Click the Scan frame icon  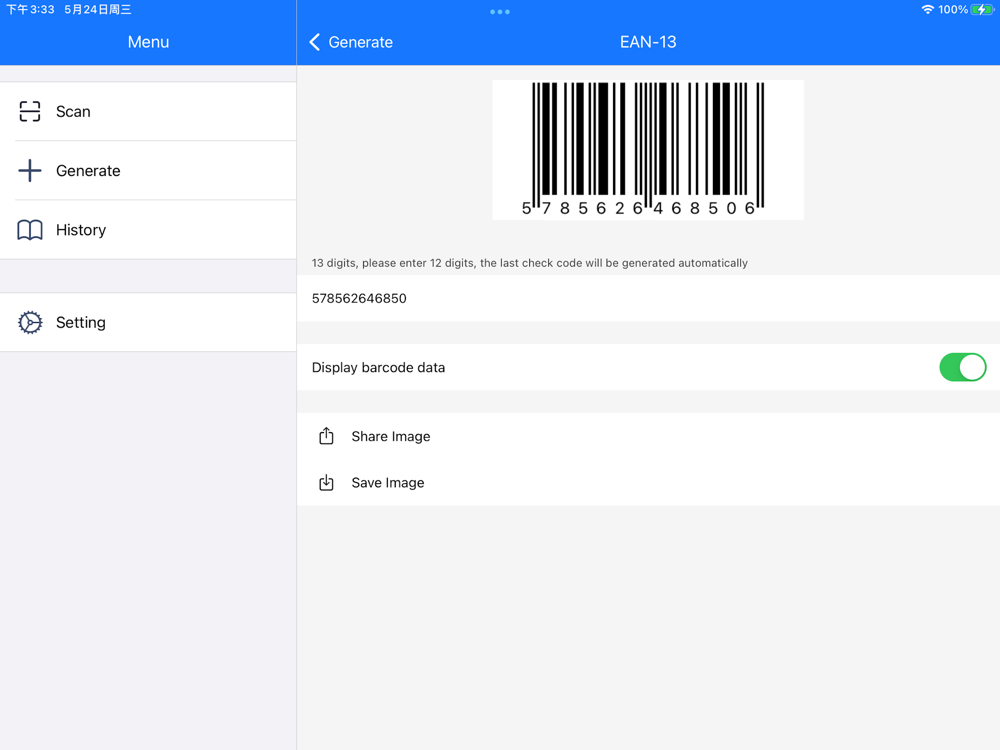(29, 111)
